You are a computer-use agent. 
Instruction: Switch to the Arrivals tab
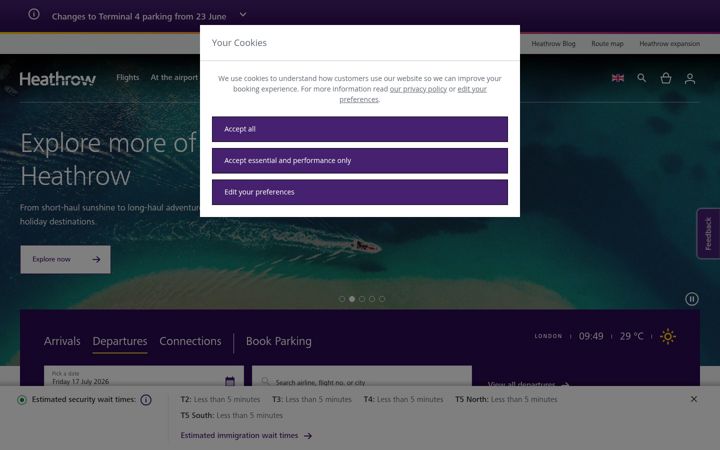point(62,341)
